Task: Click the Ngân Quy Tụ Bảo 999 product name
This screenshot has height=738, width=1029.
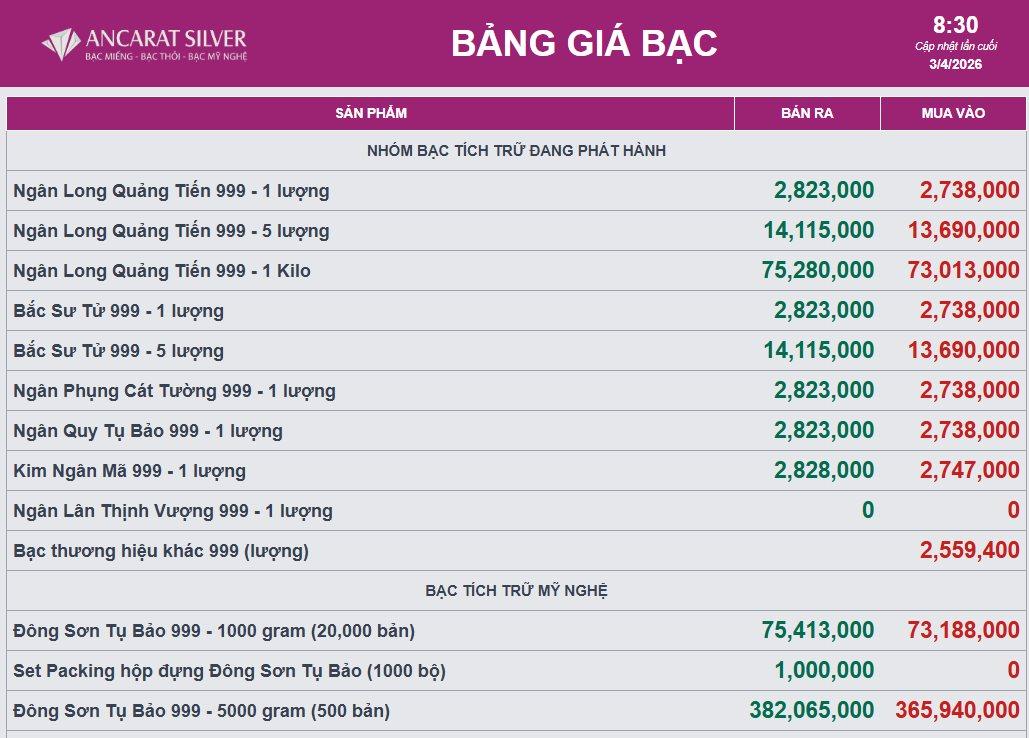Action: 148,431
